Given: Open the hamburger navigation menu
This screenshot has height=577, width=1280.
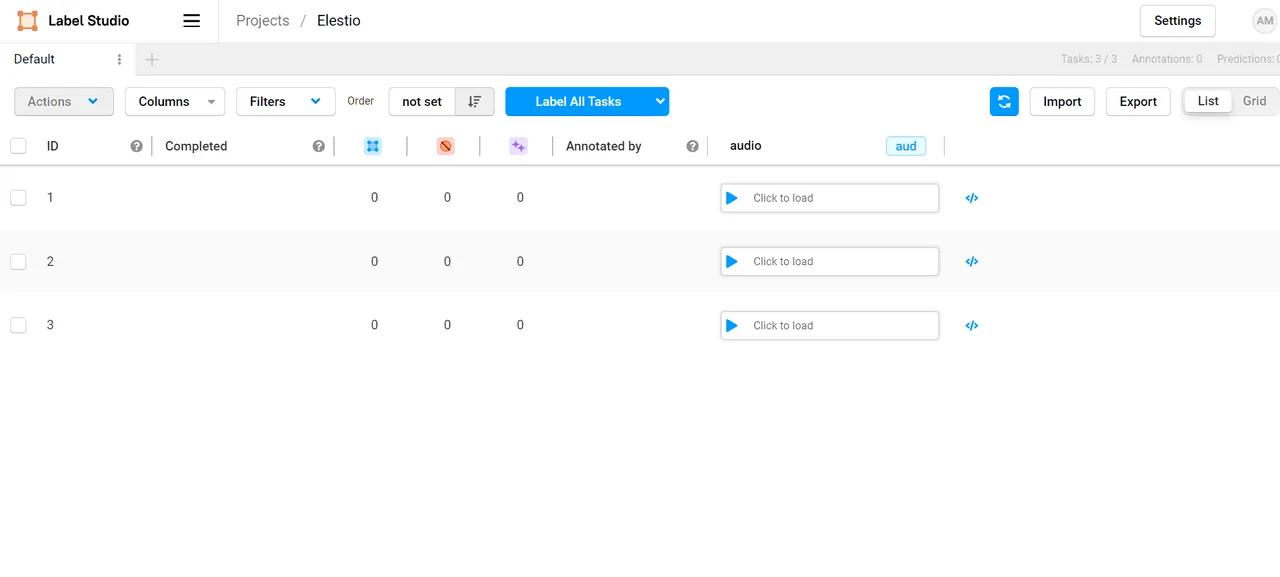Looking at the screenshot, I should point(192,20).
